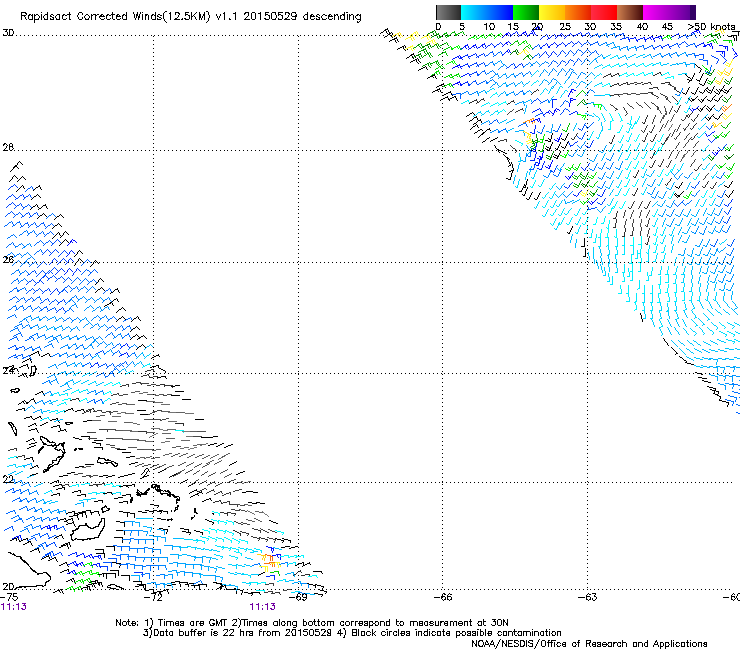The image size is (740, 650).
Task: Click the orange 25-30 knots color band
Action: pos(578,12)
